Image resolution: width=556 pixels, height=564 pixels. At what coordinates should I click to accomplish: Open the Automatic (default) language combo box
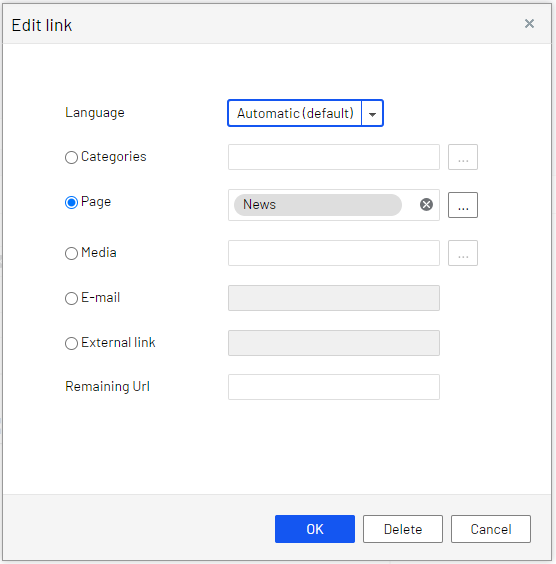pyautogui.click(x=305, y=113)
